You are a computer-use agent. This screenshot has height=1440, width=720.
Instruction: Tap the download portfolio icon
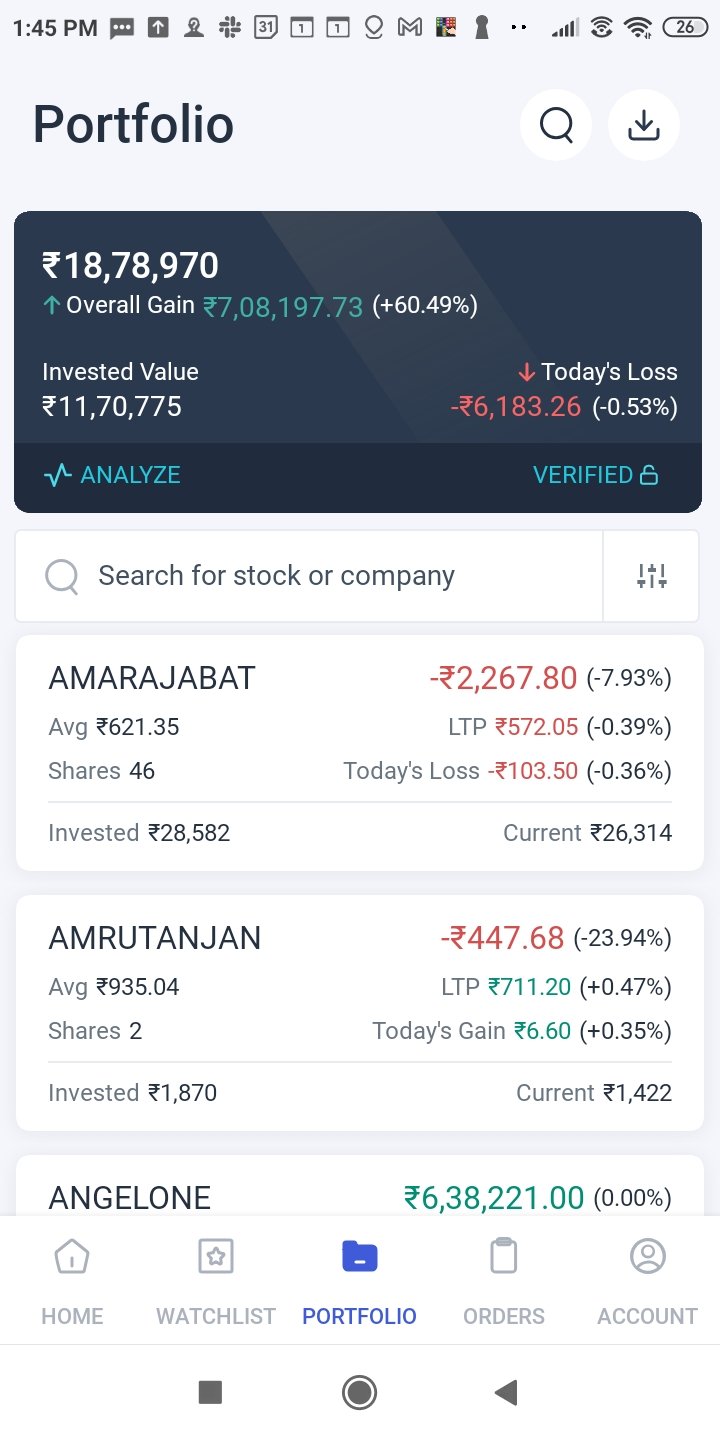(644, 125)
